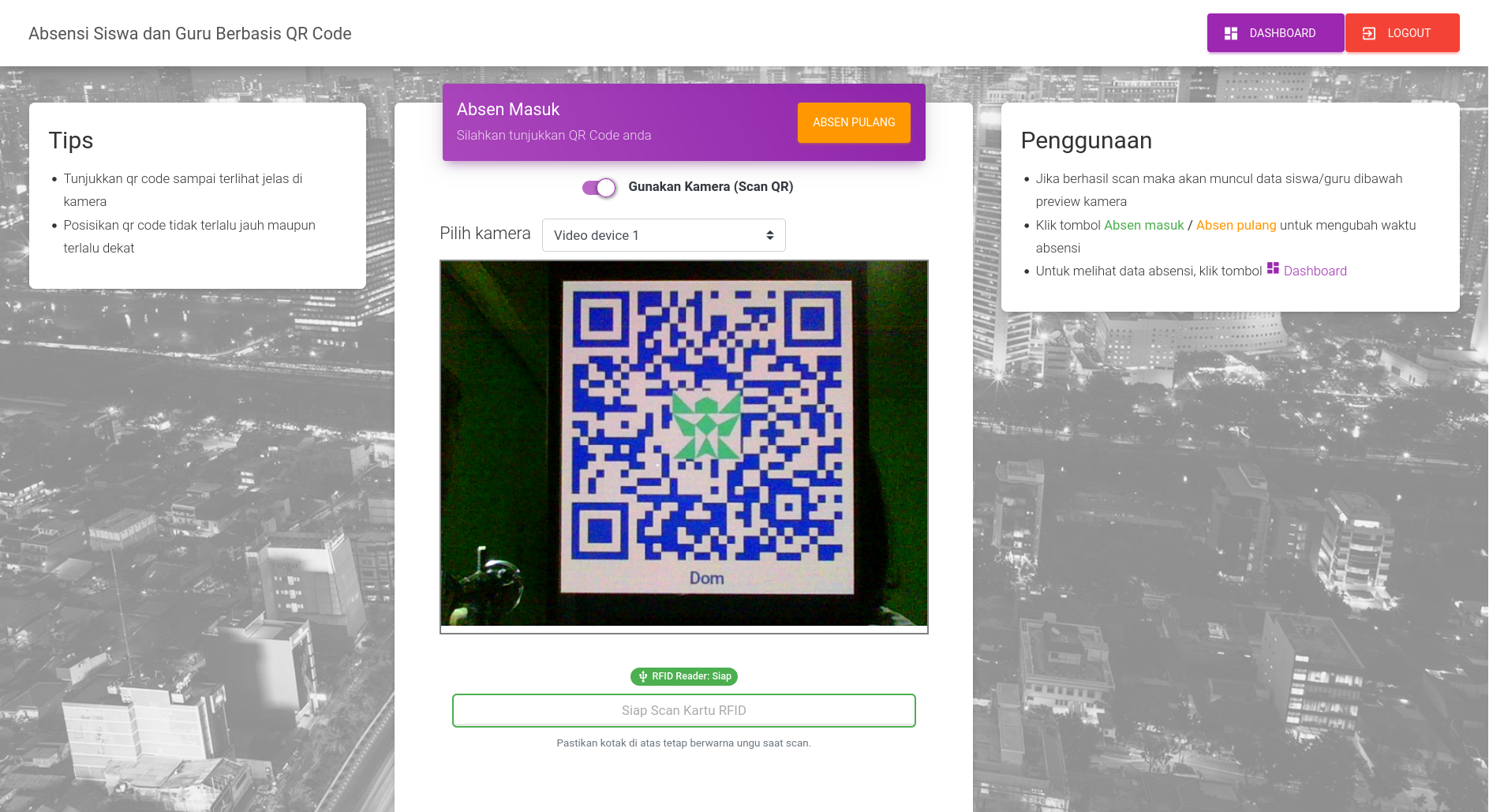Click the site title Absensi Siswa dan Guru
Image resolution: width=1489 pixels, height=812 pixels.
pos(190,33)
